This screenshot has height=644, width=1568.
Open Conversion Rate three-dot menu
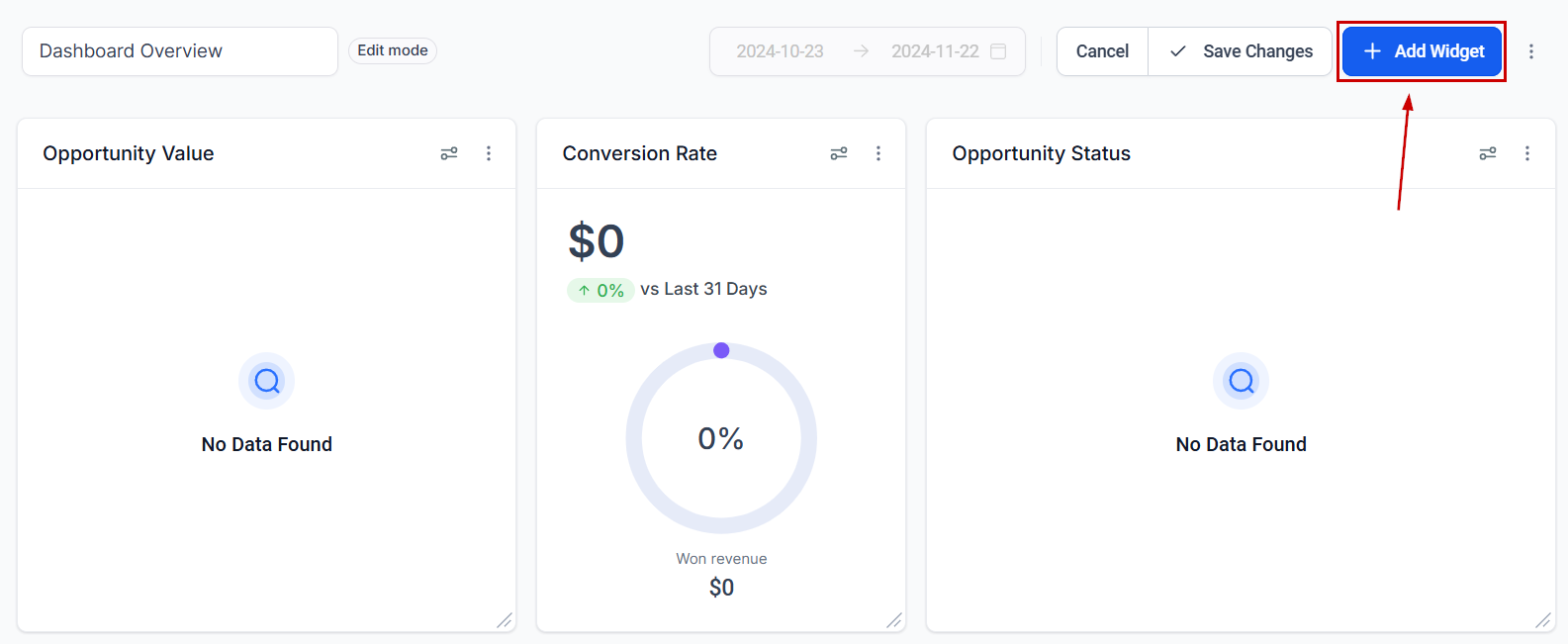pyautogui.click(x=878, y=153)
